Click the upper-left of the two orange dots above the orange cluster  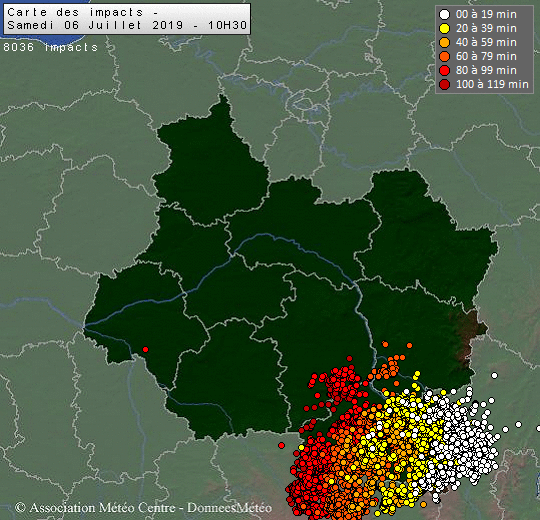coord(385,344)
